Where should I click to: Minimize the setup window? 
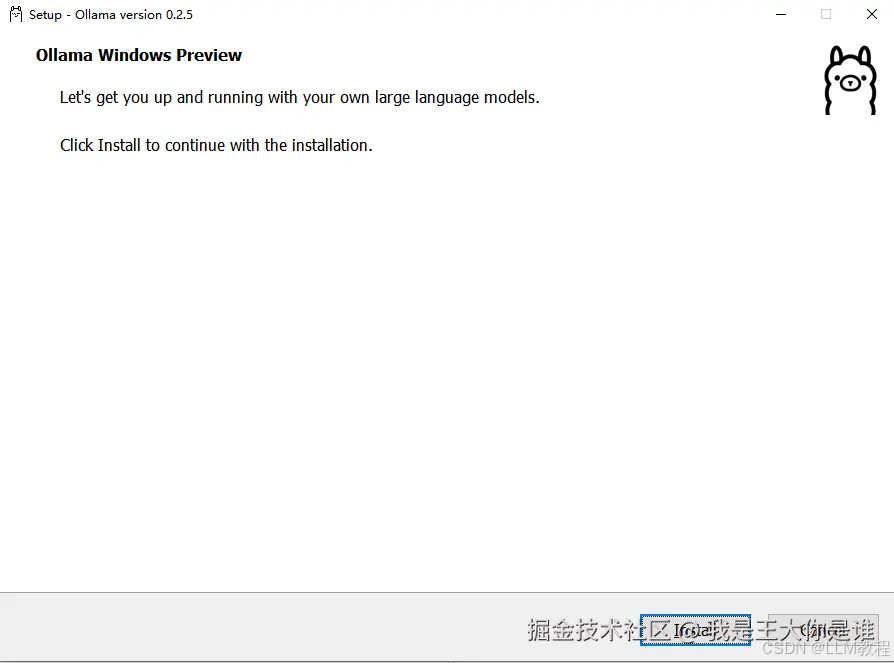(780, 14)
